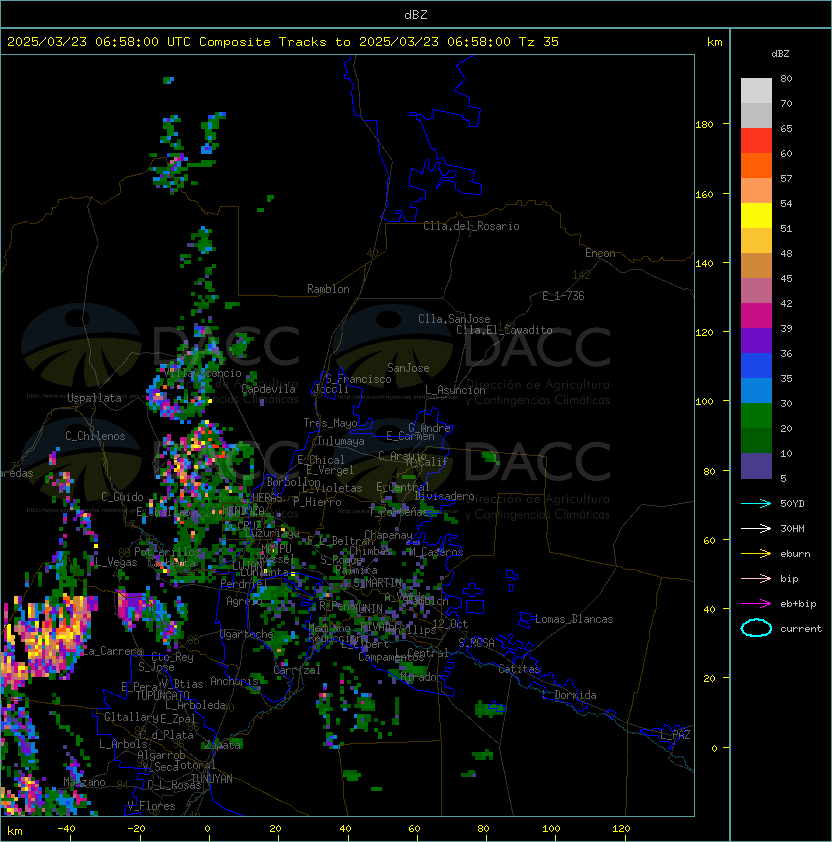Viewport: 832px width, 842px height.
Task: Click the 30HM legend label
Action: (x=792, y=528)
